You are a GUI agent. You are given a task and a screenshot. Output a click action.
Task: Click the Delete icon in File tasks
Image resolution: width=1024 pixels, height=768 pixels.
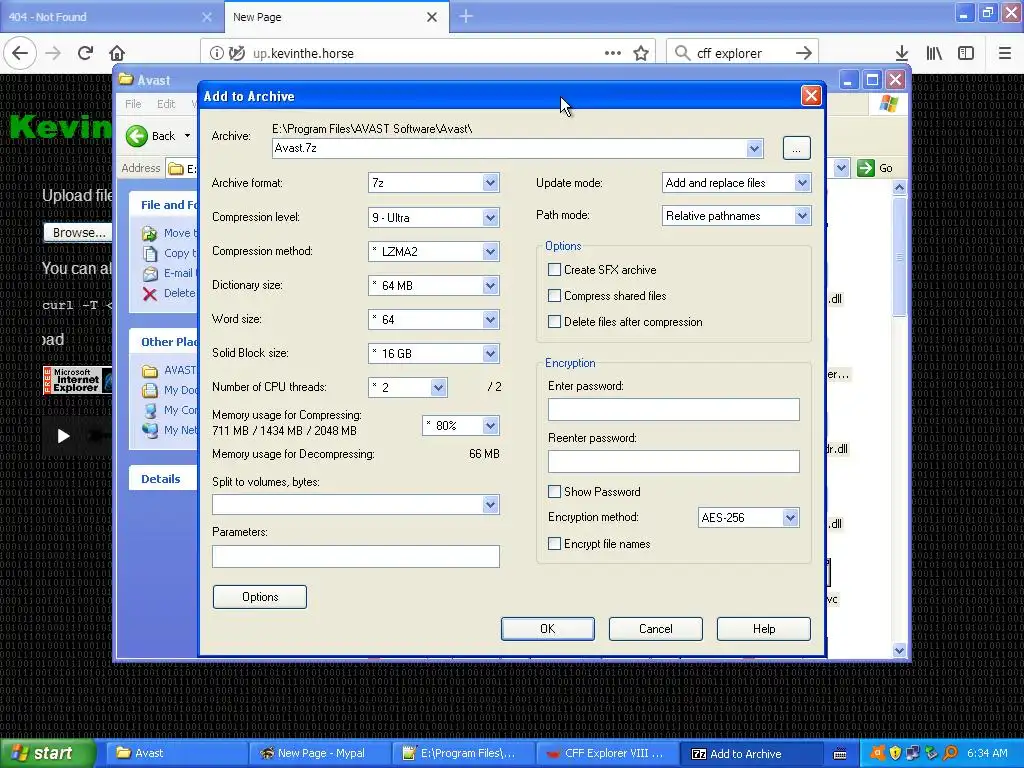pyautogui.click(x=150, y=293)
